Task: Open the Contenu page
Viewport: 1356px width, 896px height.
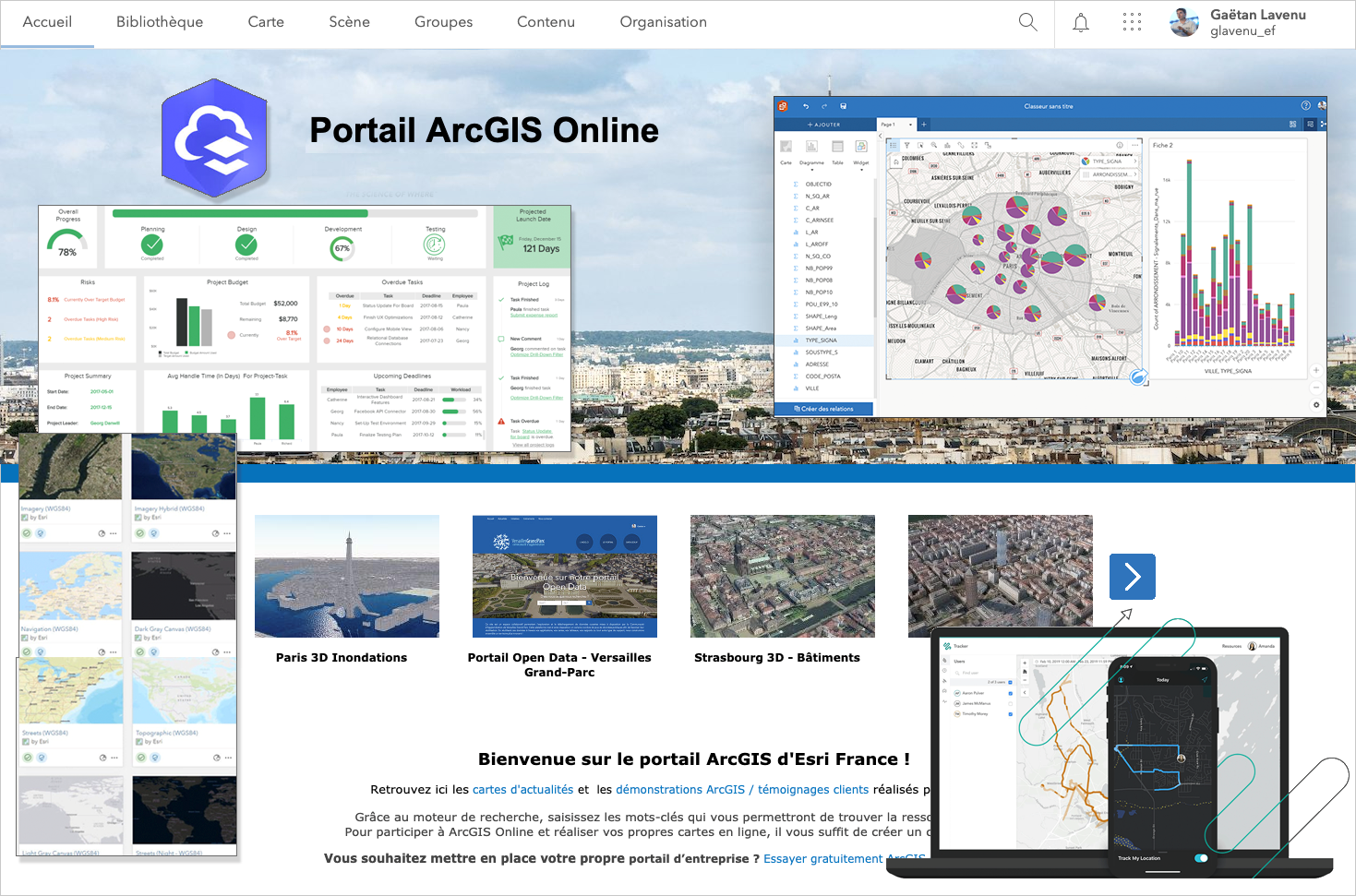Action: 546,22
